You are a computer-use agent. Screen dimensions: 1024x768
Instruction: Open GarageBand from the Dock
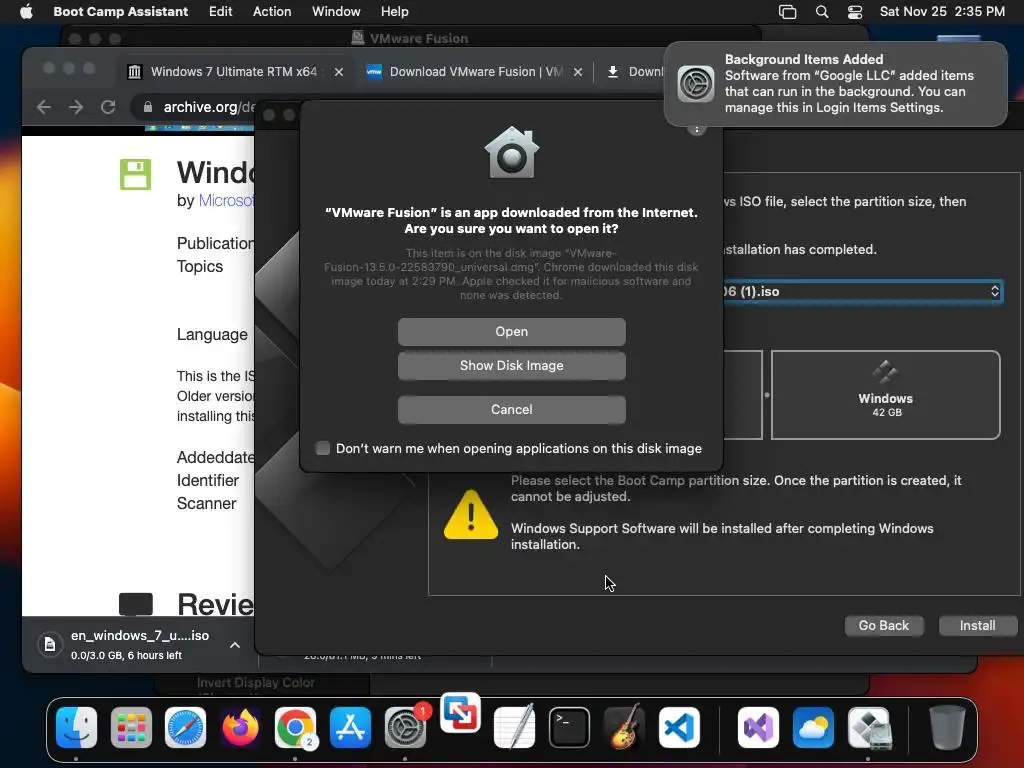[x=625, y=727]
